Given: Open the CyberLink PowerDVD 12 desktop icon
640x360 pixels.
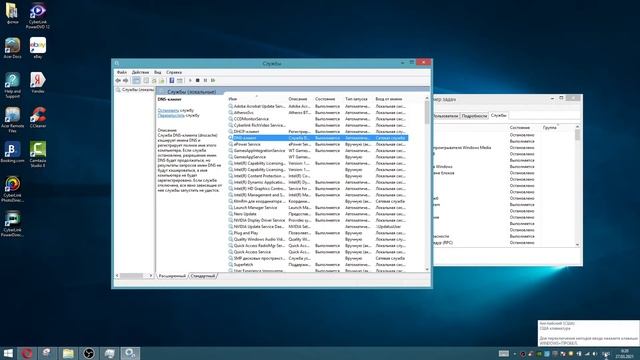Looking at the screenshot, I should (x=38, y=16).
